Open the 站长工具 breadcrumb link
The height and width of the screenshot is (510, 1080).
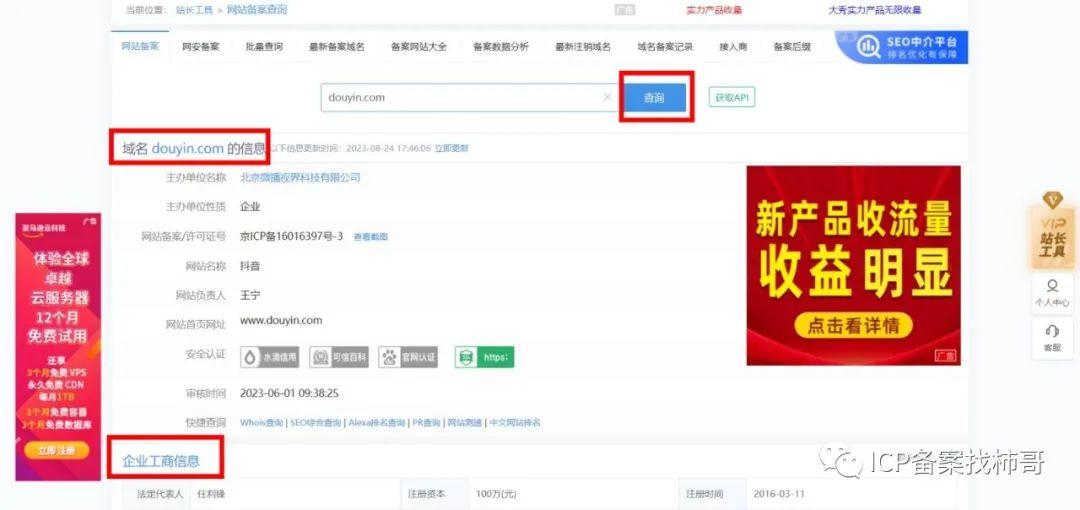194,10
